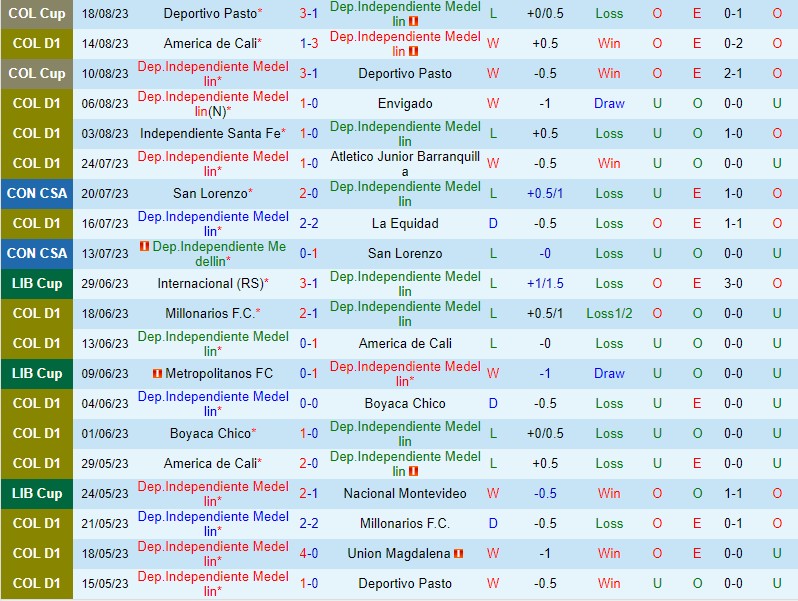Screen dimensions: 798x601
Task: Open Atletico Junior Barranquilla team link
Action: coord(405,164)
